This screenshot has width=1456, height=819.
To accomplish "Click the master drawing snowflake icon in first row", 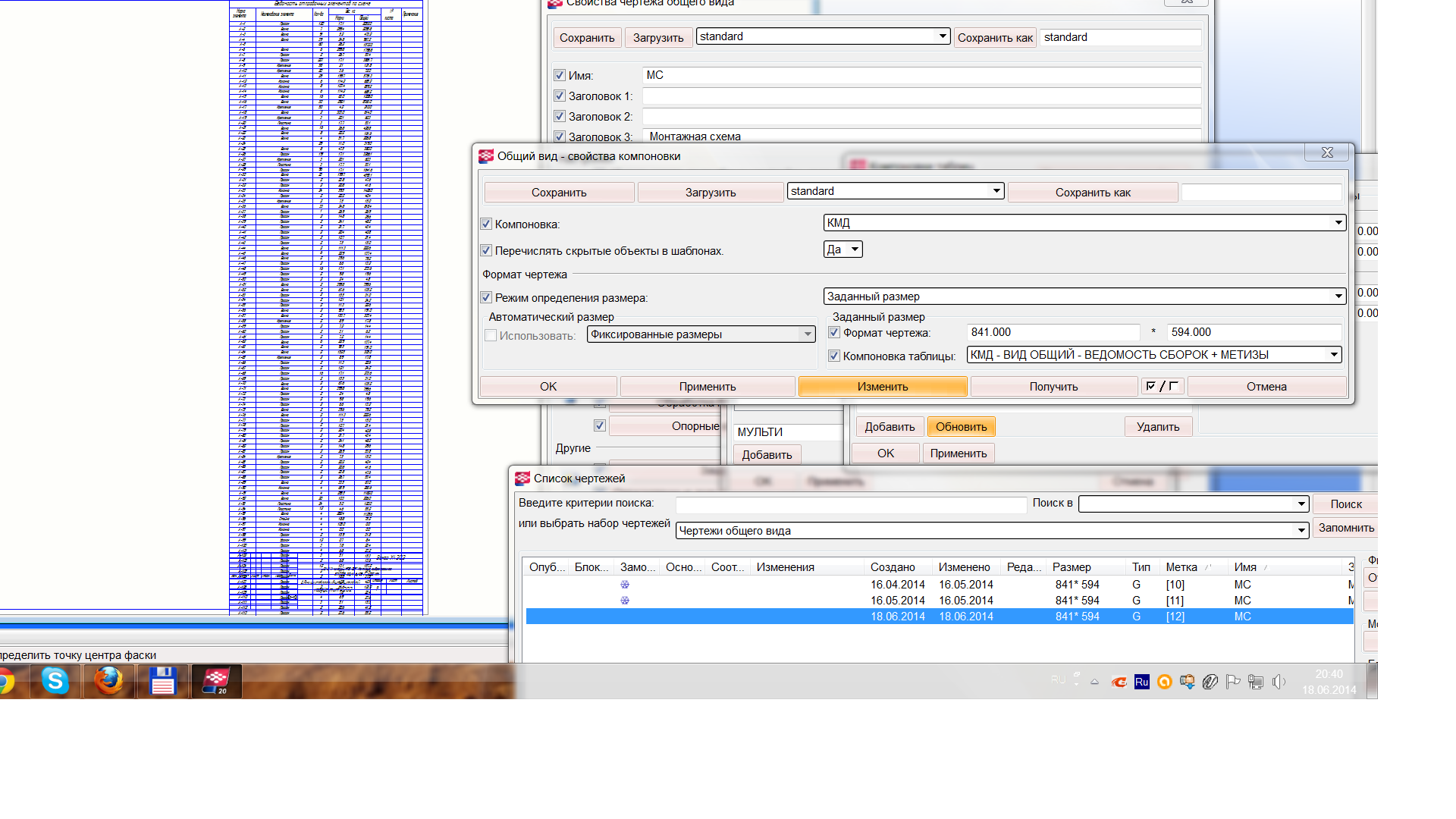I will [x=625, y=585].
